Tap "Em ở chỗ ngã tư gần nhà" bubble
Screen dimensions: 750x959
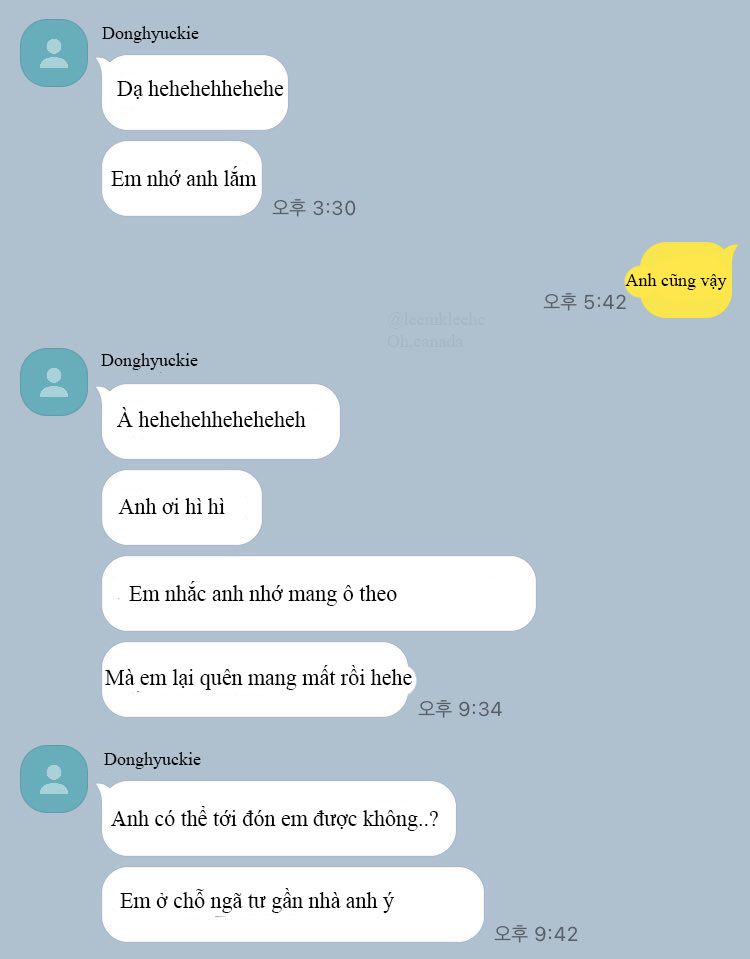tap(292, 904)
